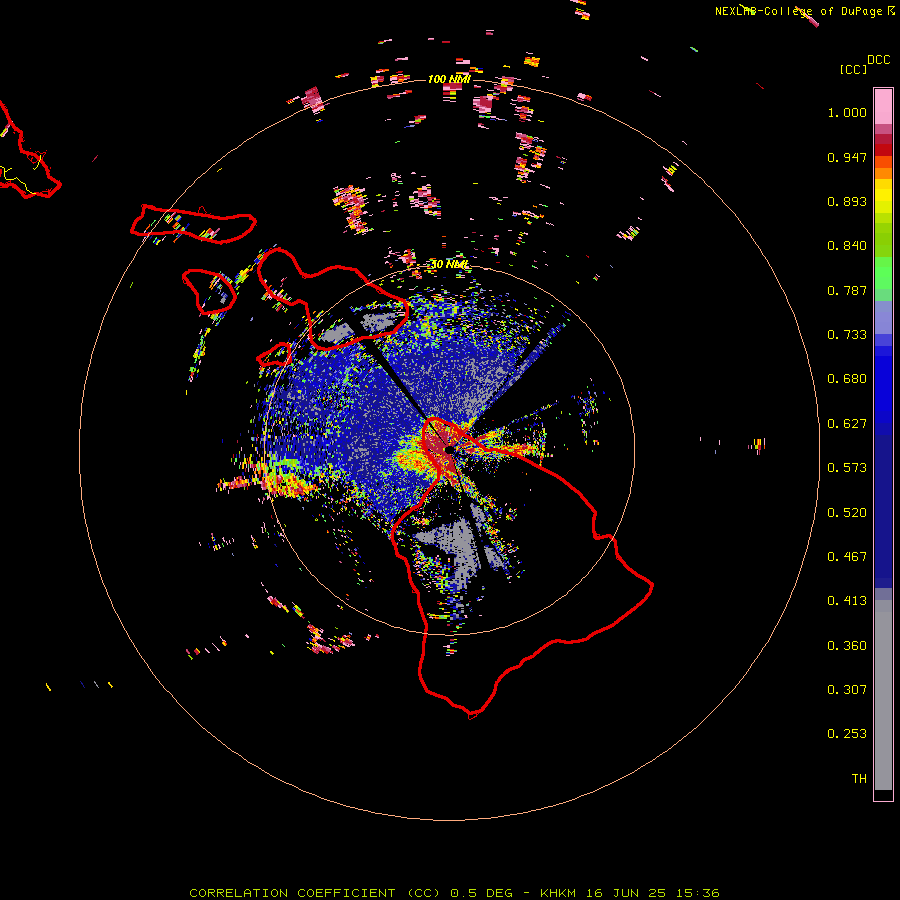Click the 100 NMI range ring label

[x=449, y=79]
